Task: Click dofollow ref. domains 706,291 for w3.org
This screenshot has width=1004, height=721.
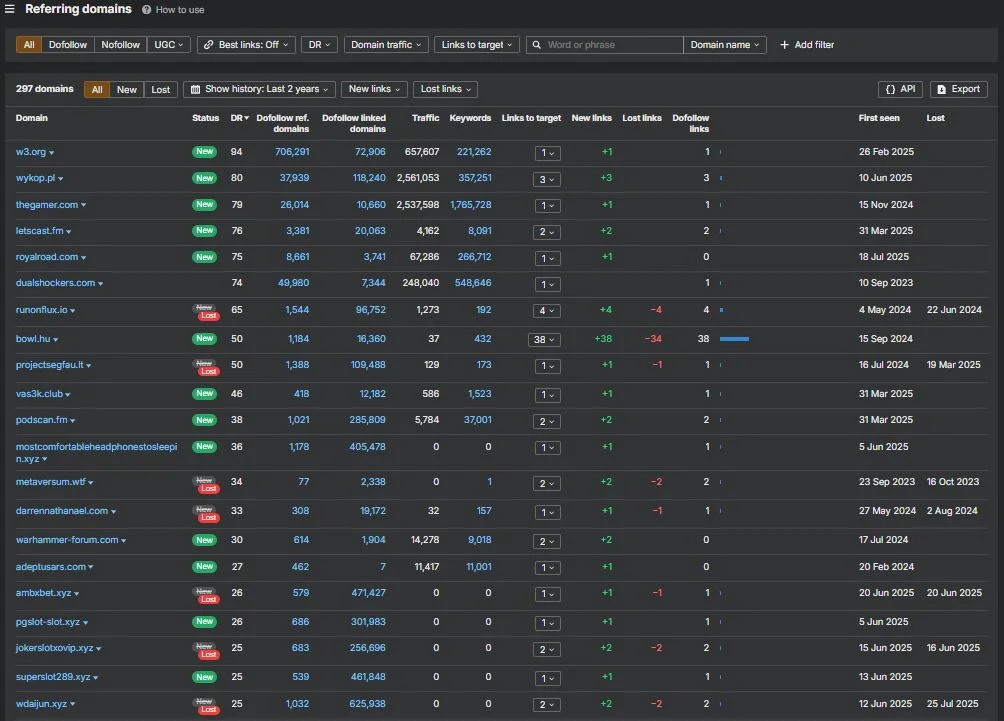Action: 292,152
